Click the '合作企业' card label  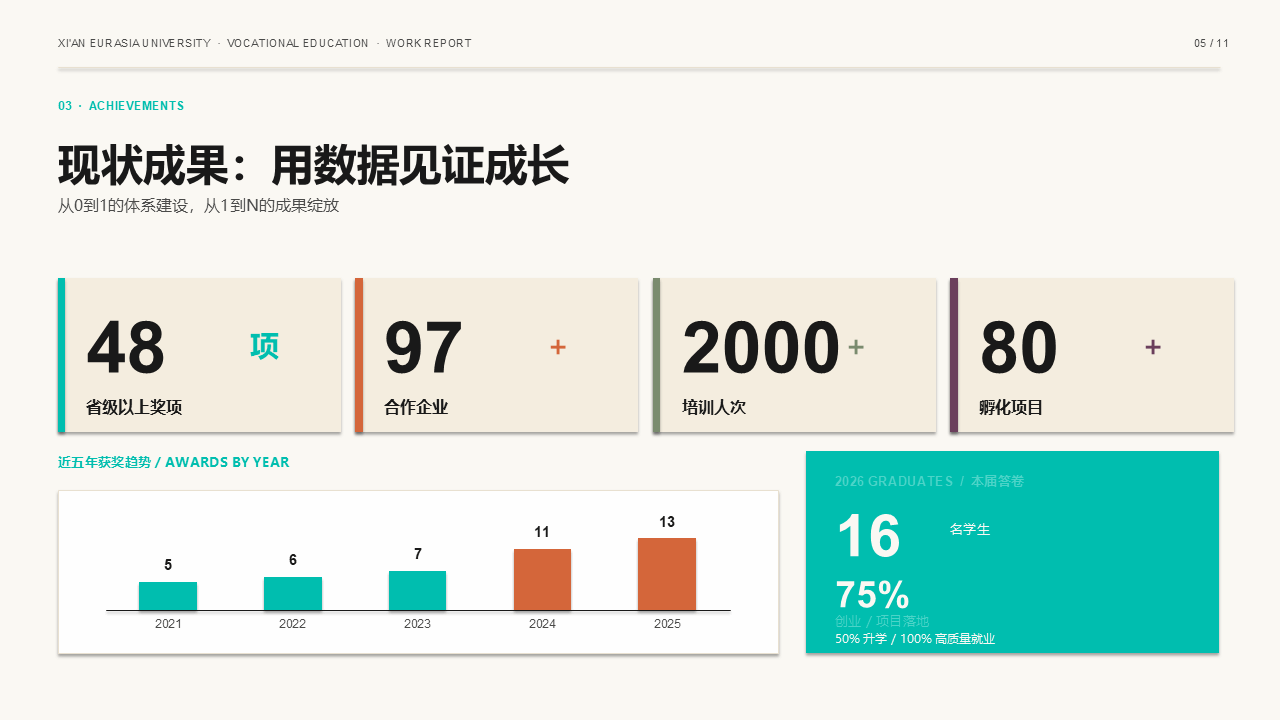pyautogui.click(x=416, y=407)
